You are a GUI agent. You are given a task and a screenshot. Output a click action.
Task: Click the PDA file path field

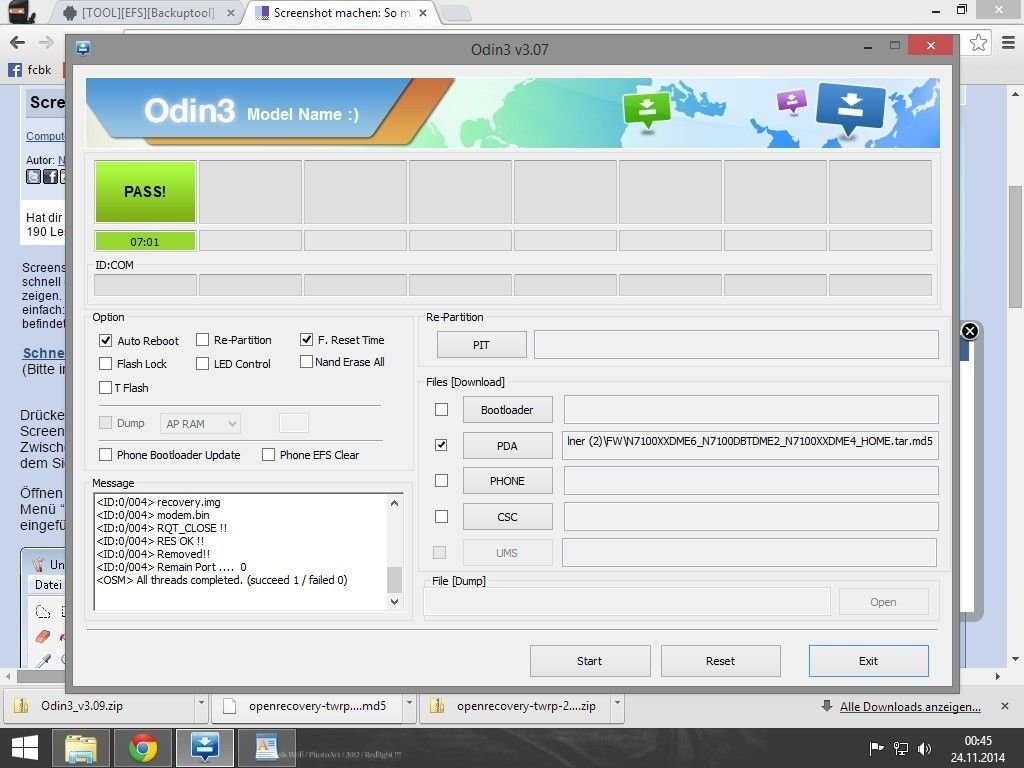click(750, 445)
